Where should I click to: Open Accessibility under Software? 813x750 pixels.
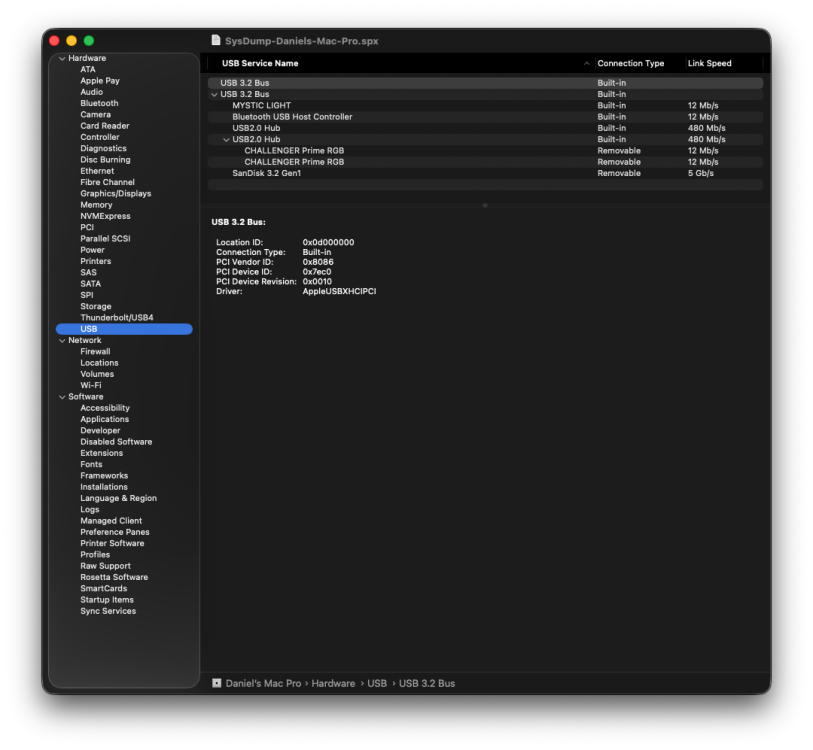click(x=105, y=408)
